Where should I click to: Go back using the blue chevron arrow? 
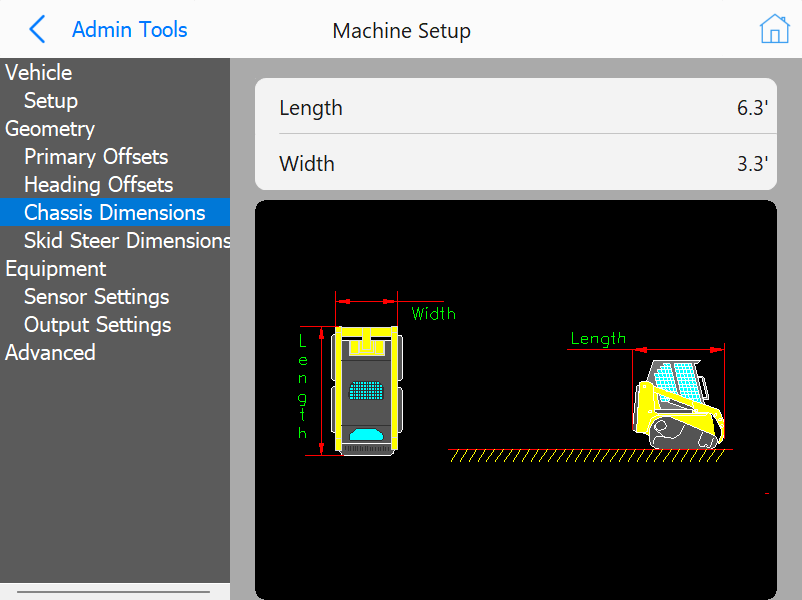pos(37,29)
